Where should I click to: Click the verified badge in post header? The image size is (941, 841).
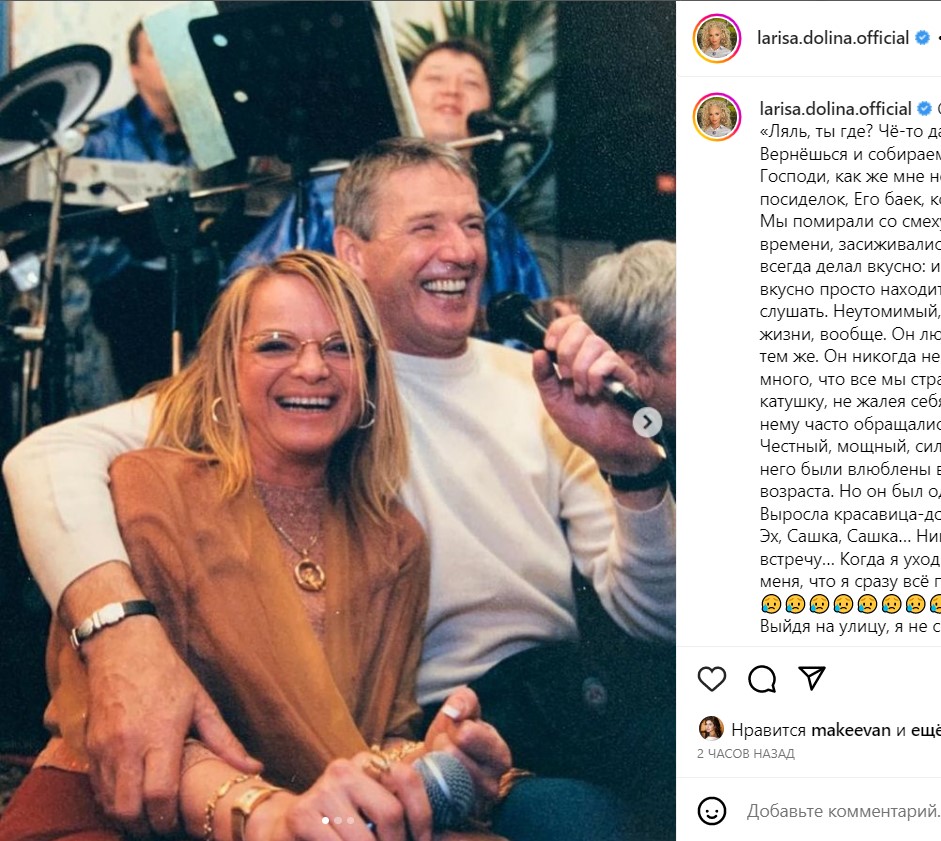[921, 38]
